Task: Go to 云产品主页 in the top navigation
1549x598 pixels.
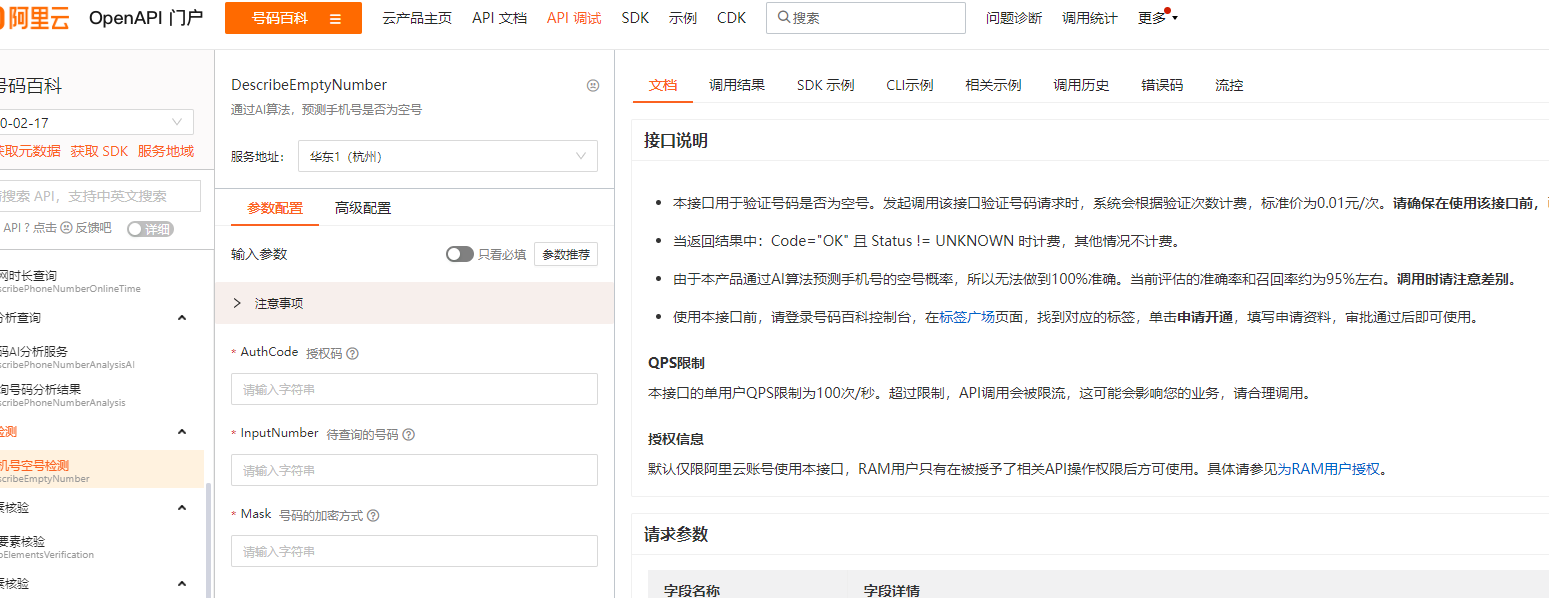Action: click(x=417, y=18)
